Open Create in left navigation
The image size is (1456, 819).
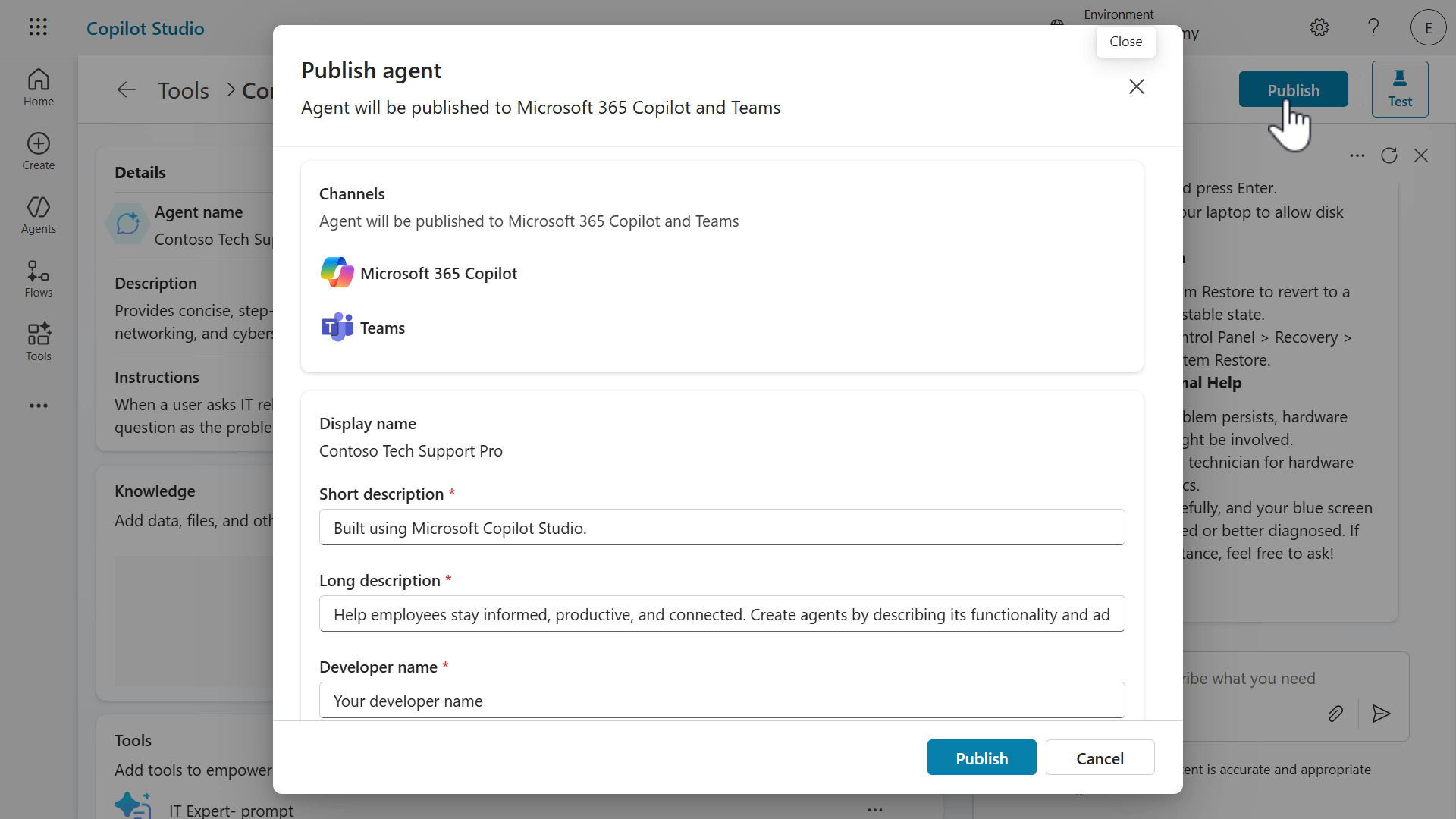(39, 152)
